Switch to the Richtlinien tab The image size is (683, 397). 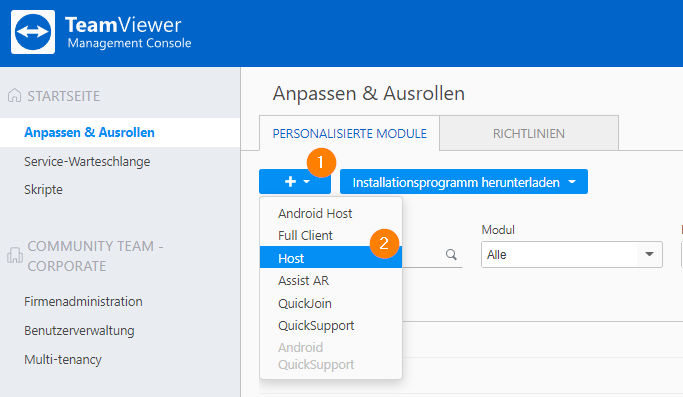point(529,133)
